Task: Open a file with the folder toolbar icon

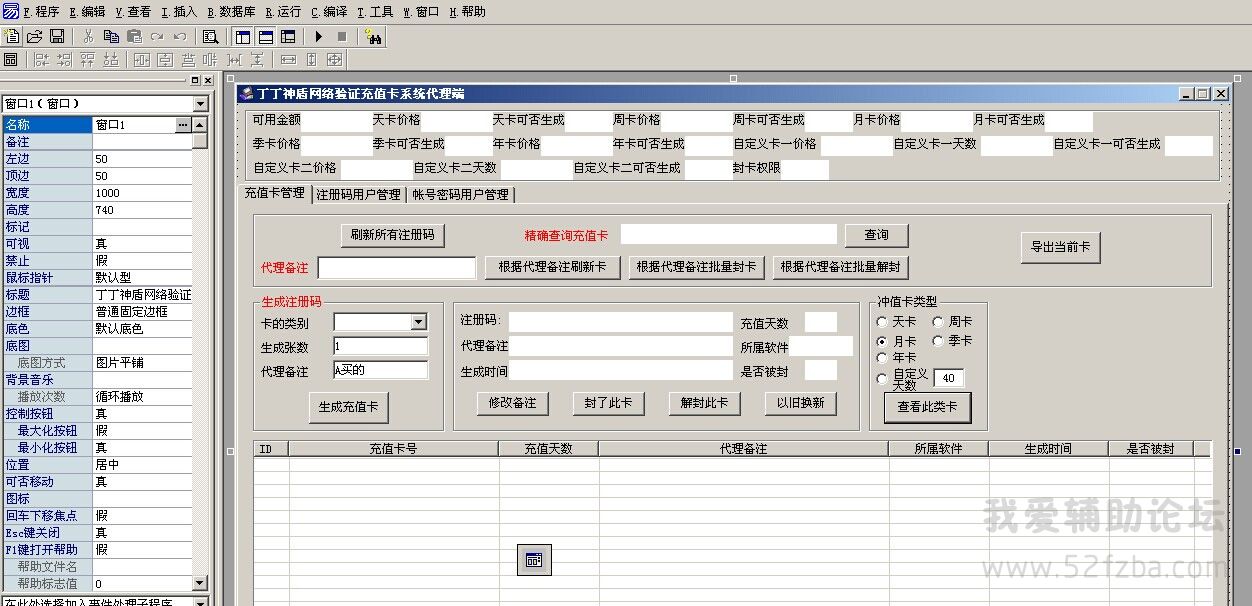Action: [x=34, y=36]
